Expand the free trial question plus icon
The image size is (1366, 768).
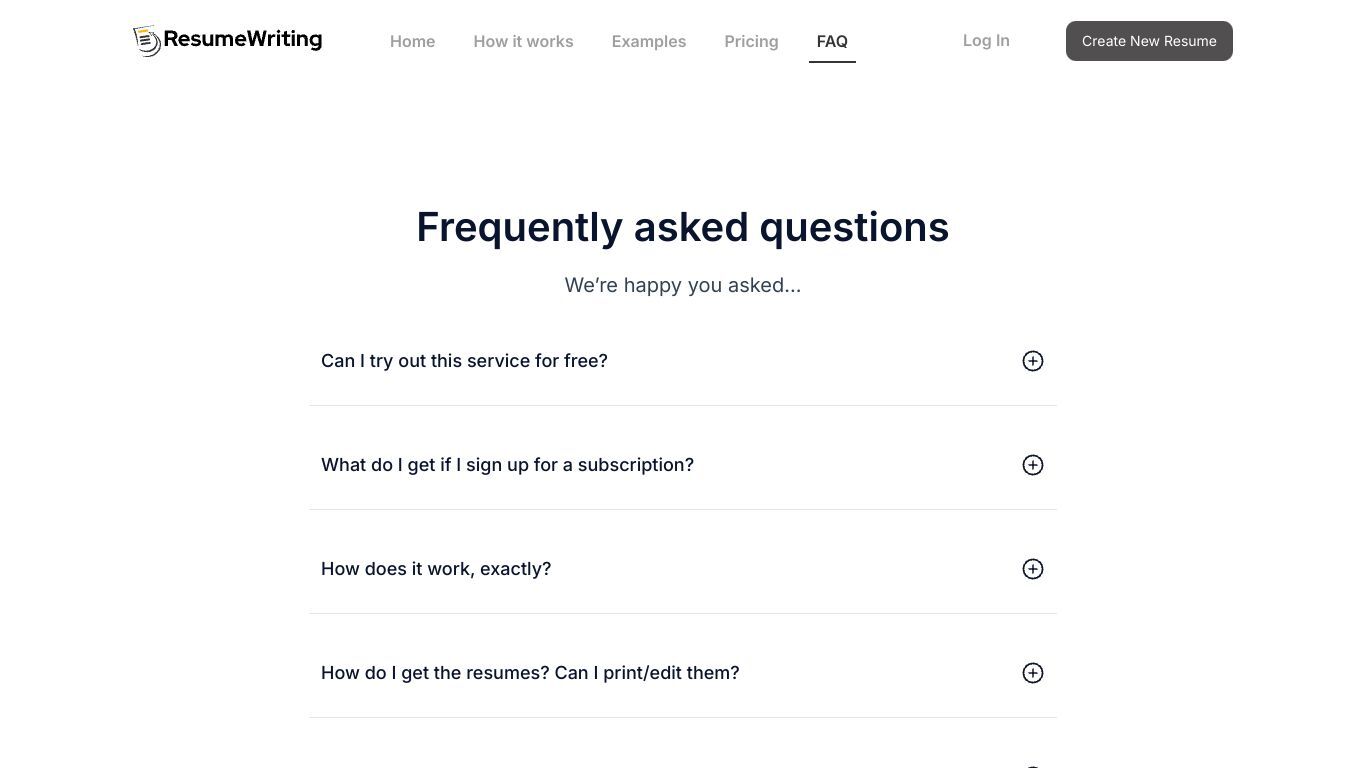pyautogui.click(x=1033, y=361)
